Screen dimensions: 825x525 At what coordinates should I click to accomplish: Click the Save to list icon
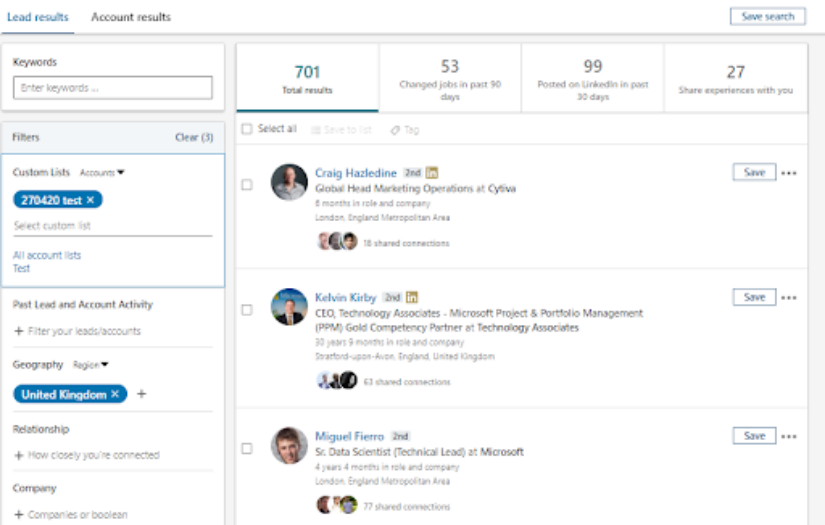[316, 130]
